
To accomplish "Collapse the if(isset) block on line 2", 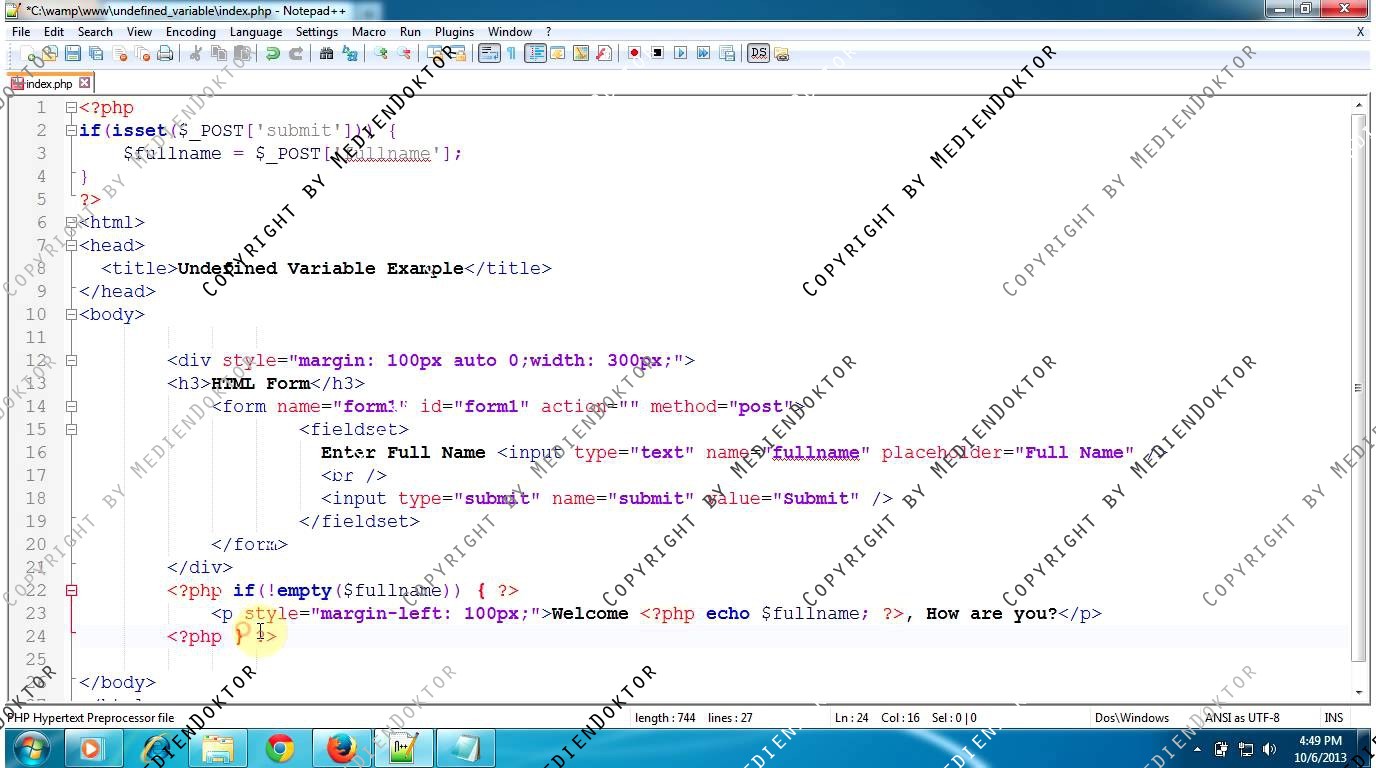I will 71,131.
